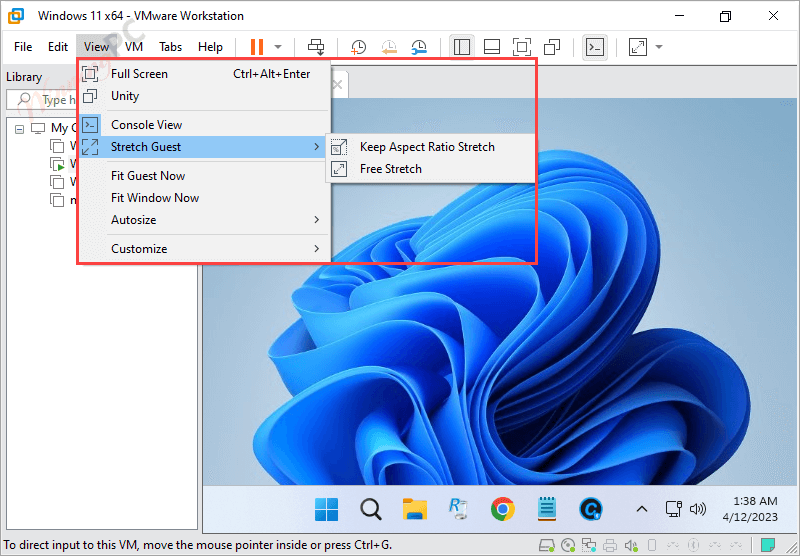800x556 pixels.
Task: Open Snapshot Manager via the clock-wrench icon
Action: pos(419,47)
